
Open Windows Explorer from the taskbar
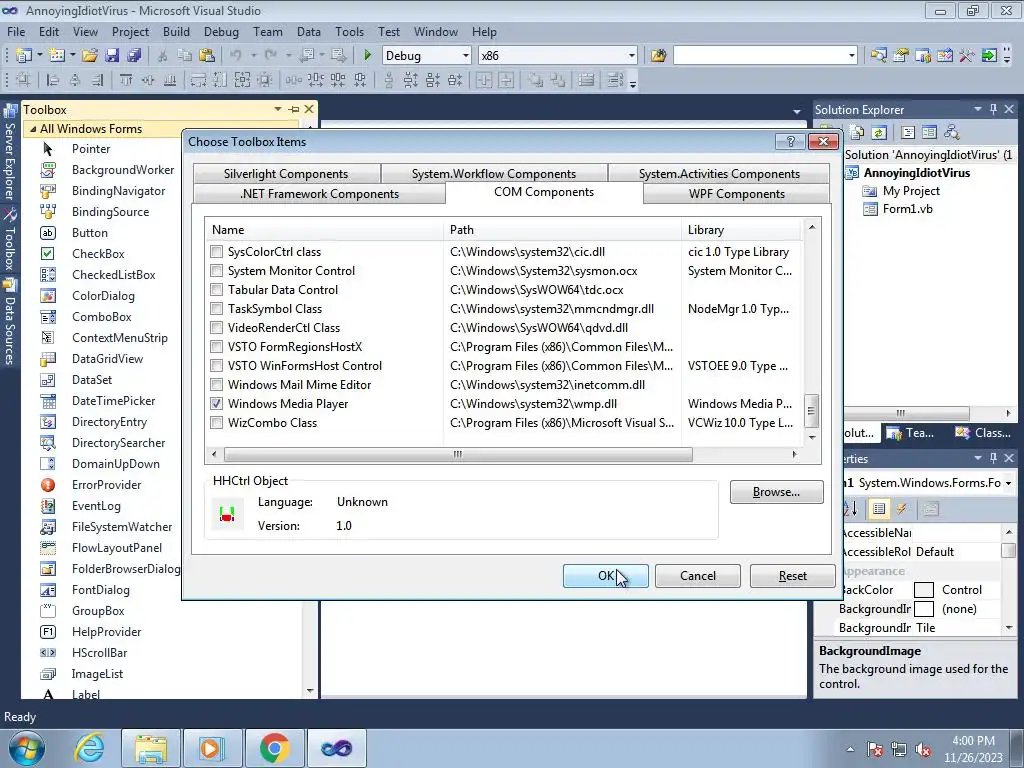pos(151,748)
